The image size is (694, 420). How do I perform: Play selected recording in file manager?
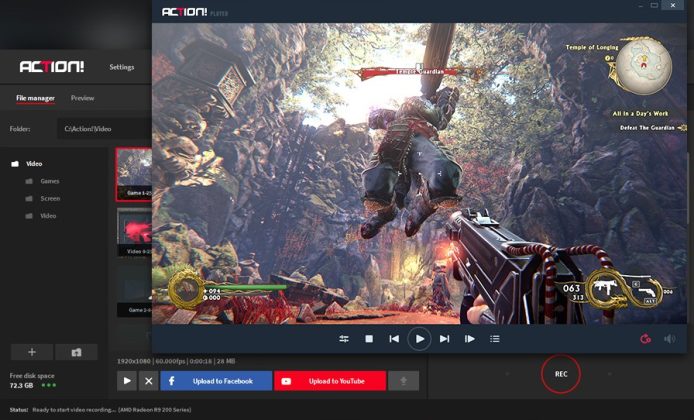click(x=127, y=381)
